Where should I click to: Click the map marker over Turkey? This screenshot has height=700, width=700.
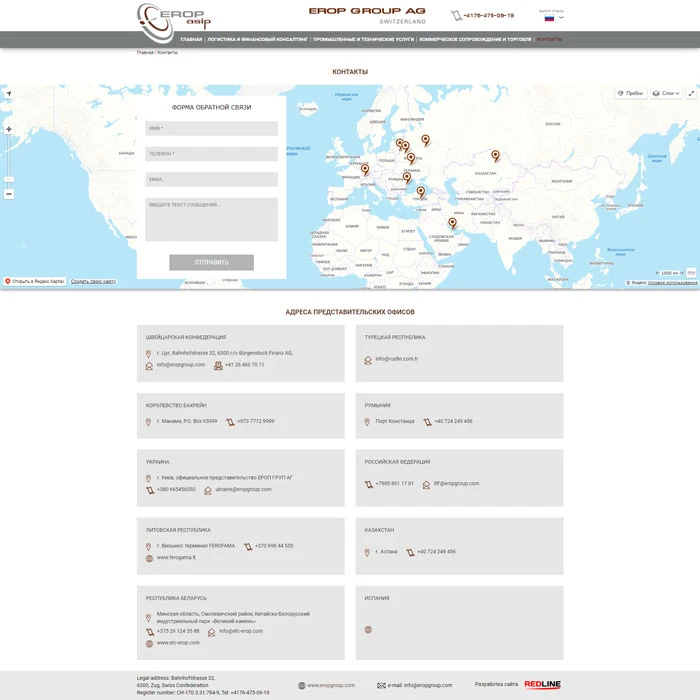pos(421,192)
